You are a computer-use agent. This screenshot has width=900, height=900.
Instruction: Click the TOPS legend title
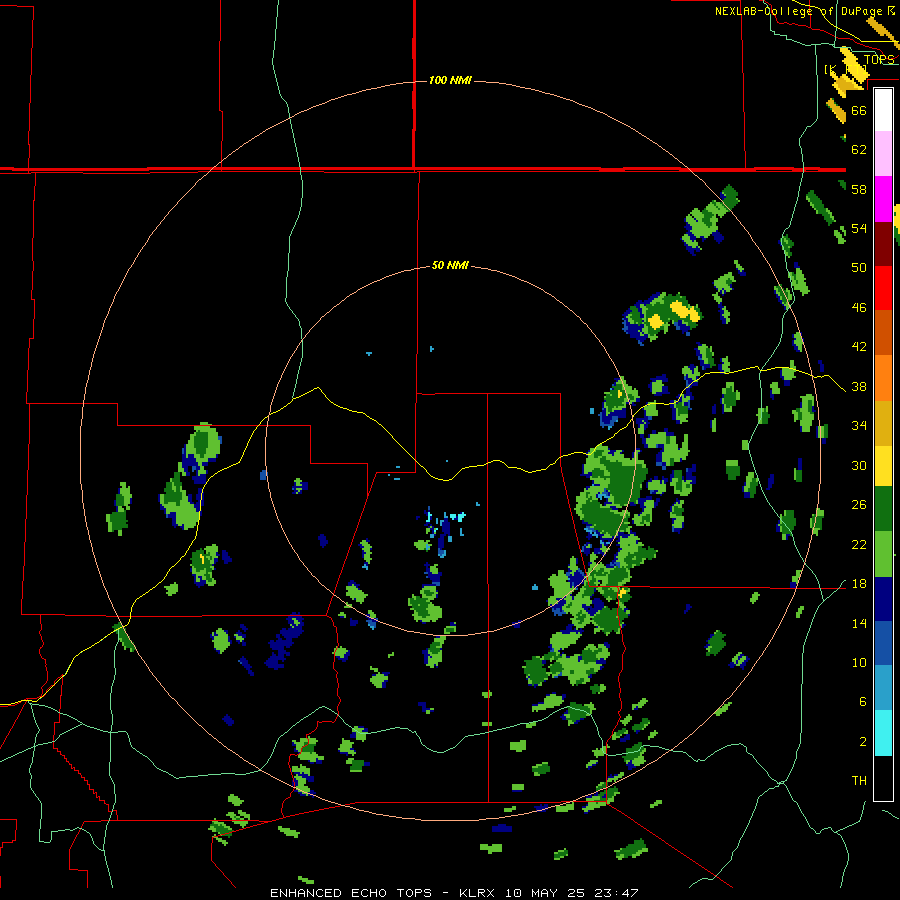coord(879,60)
